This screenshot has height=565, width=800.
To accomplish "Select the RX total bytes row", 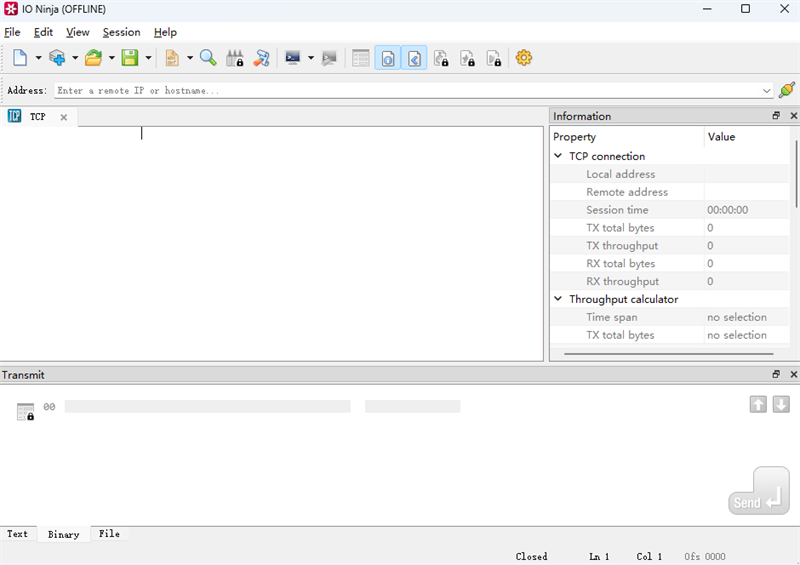I will pyautogui.click(x=670, y=263).
